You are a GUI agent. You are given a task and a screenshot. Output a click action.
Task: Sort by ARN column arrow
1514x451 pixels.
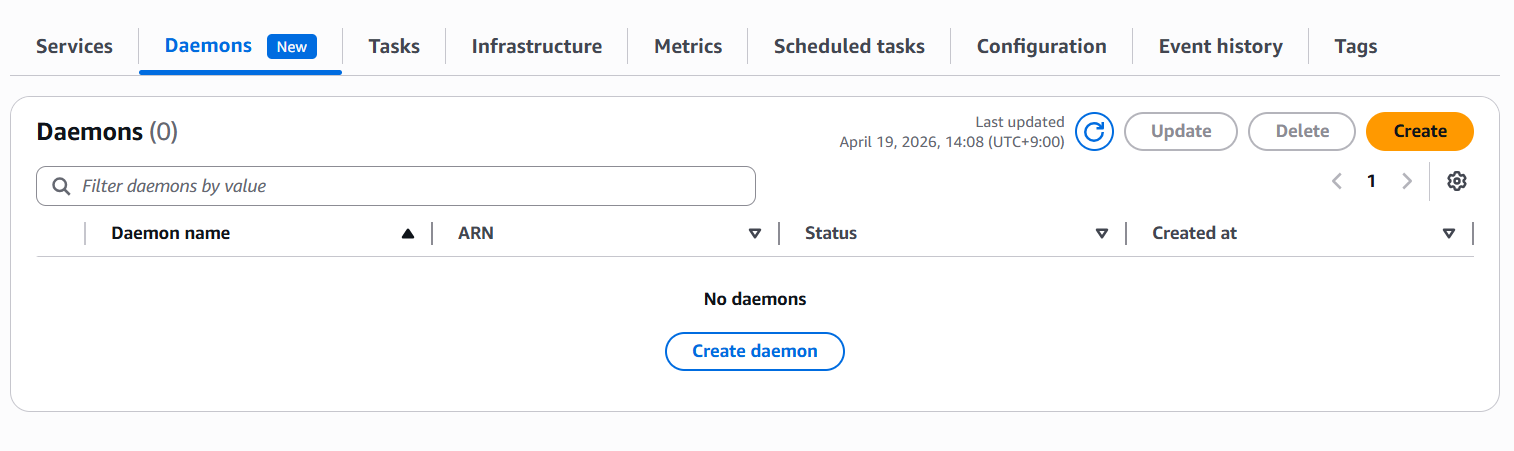point(755,233)
